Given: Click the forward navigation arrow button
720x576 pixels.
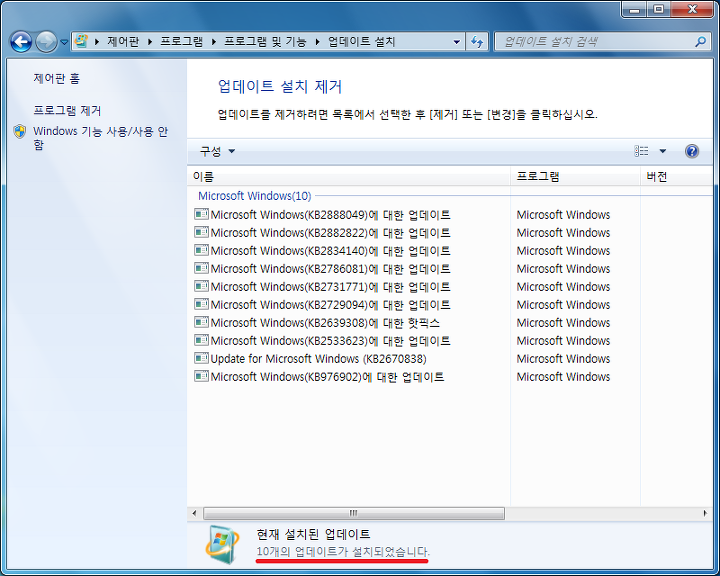Looking at the screenshot, I should 46,42.
